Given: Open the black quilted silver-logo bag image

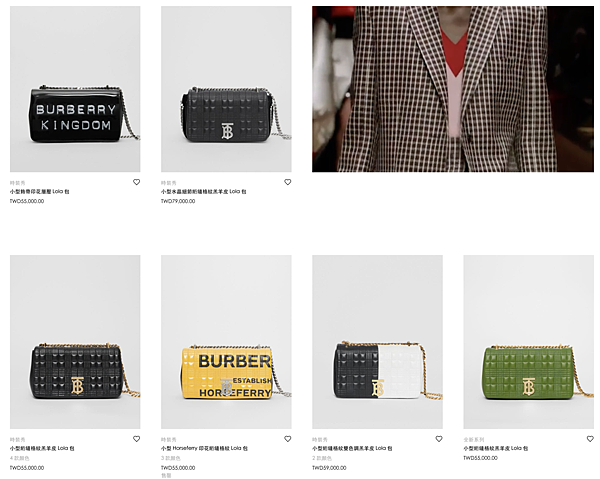Looking at the screenshot, I should click(226, 89).
